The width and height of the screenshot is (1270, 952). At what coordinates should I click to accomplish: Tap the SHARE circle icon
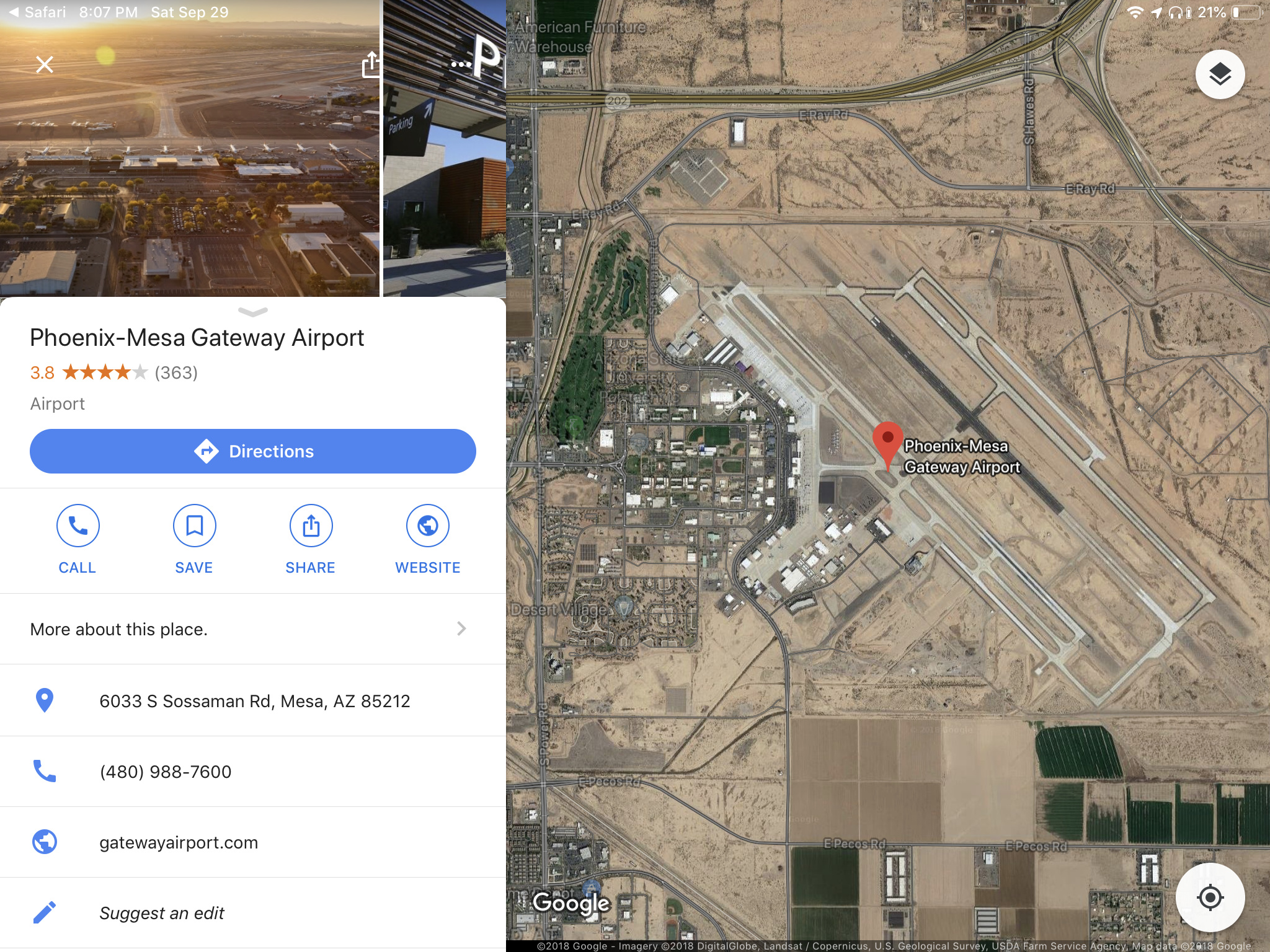click(311, 526)
